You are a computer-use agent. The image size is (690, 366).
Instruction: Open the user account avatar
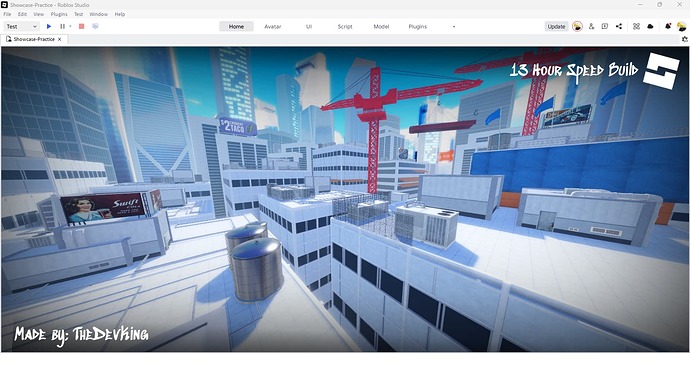point(682,26)
